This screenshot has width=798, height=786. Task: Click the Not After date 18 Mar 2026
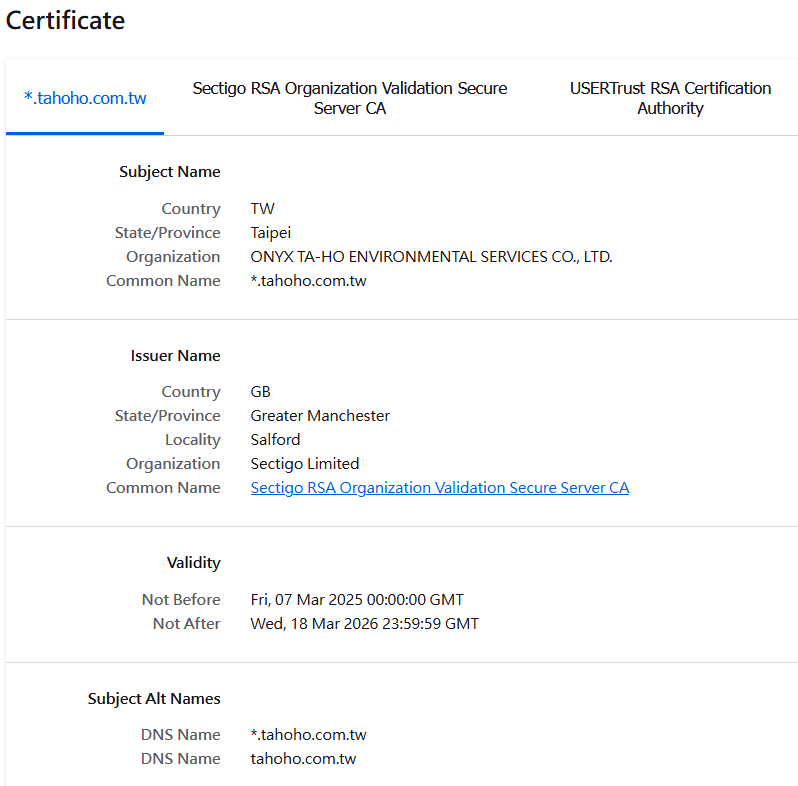tap(364, 624)
